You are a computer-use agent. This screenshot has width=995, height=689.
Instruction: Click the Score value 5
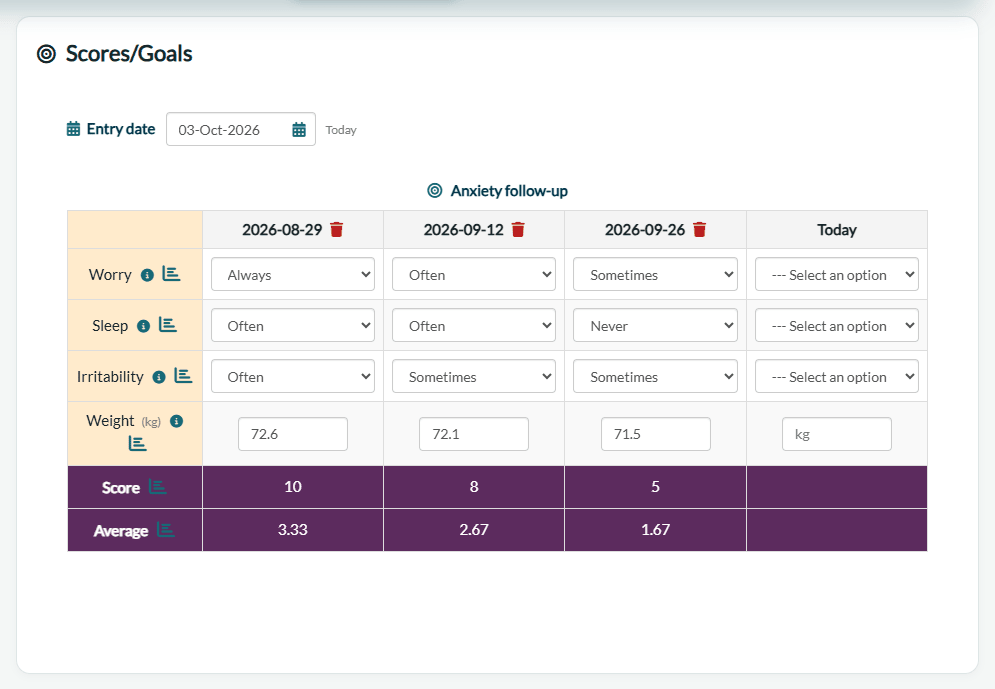point(656,487)
